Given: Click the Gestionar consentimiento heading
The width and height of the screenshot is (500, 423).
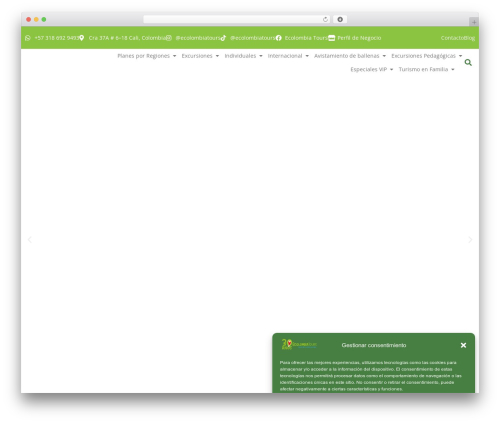Looking at the screenshot, I should [374, 345].
